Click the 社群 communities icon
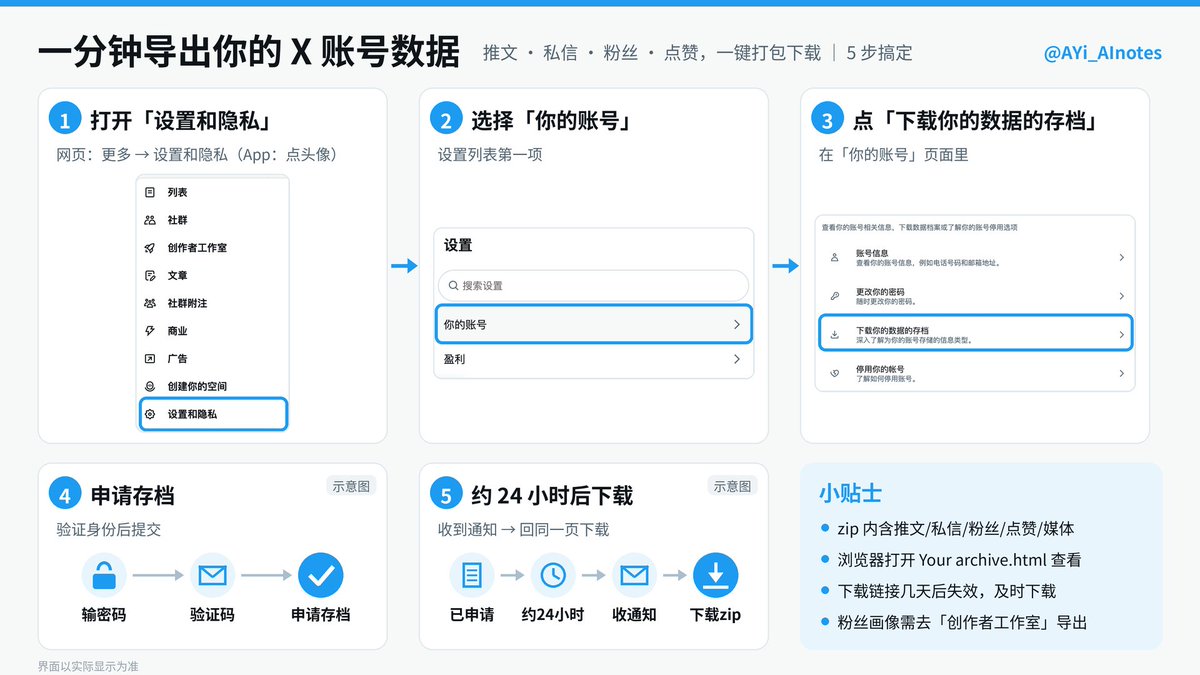This screenshot has height=675, width=1200. [150, 220]
